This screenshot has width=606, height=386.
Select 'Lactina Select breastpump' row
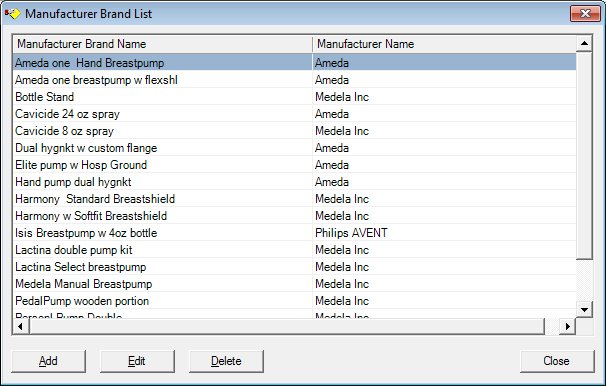point(294,267)
